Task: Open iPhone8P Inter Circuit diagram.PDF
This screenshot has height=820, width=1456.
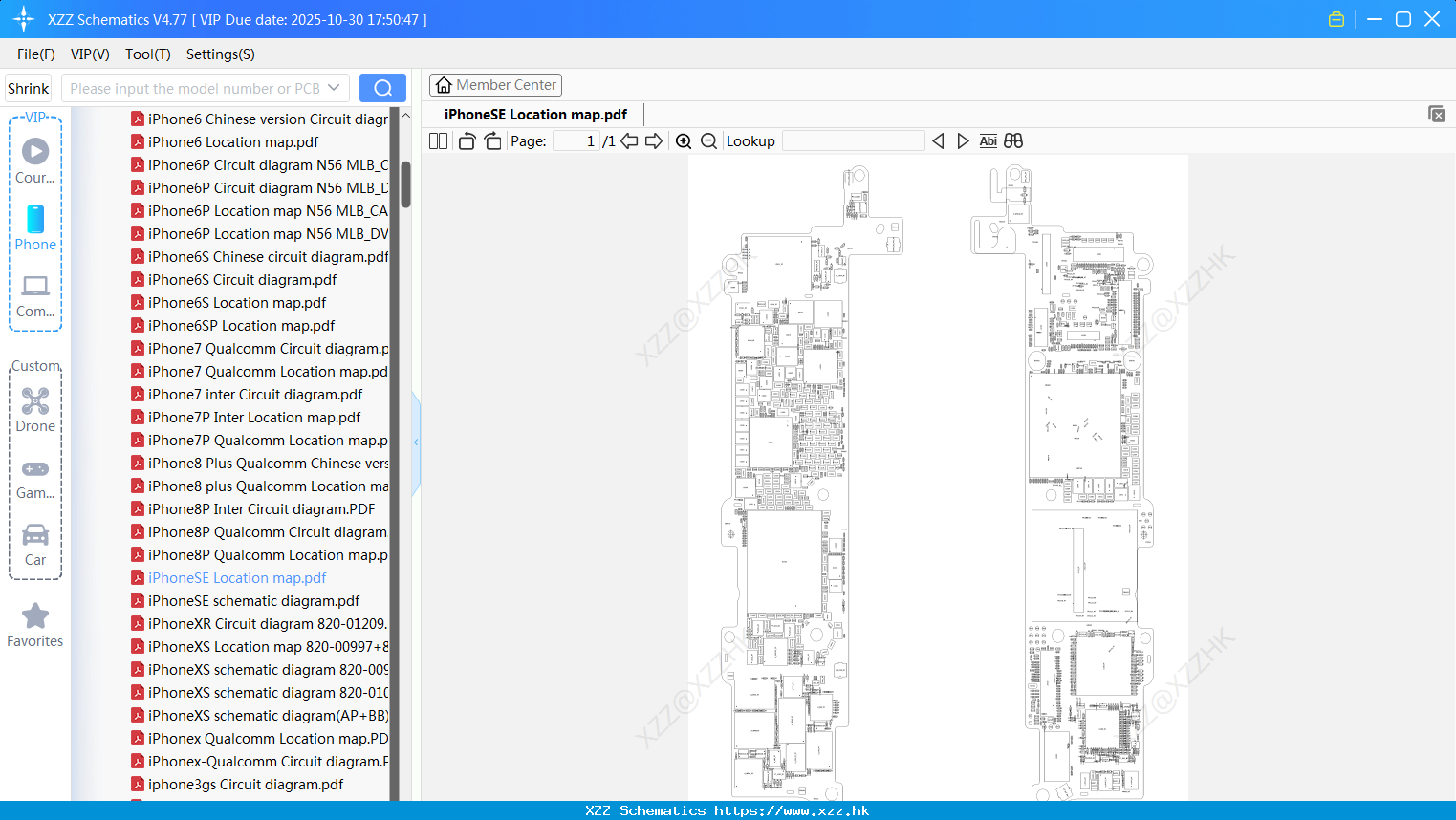Action: tap(252, 508)
